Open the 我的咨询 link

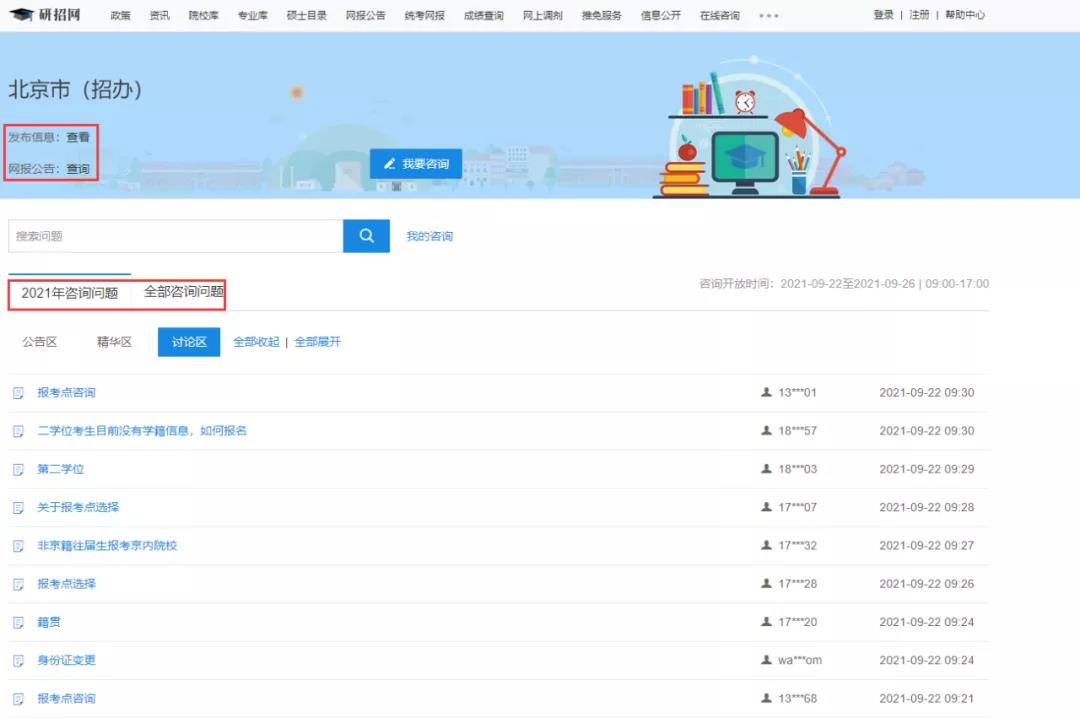tap(429, 237)
